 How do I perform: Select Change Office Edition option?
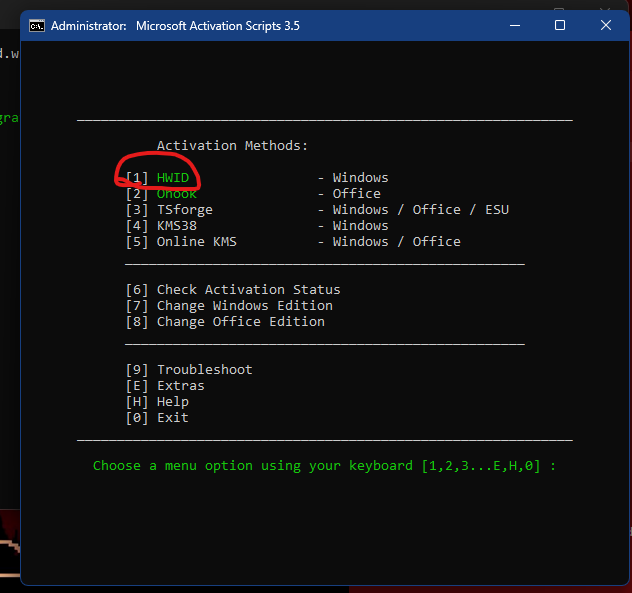[x=225, y=322]
